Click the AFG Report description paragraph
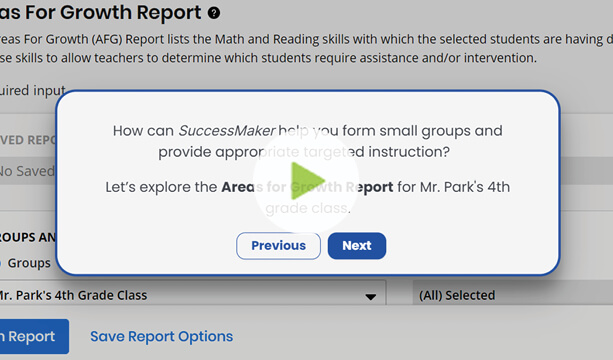 [306, 48]
